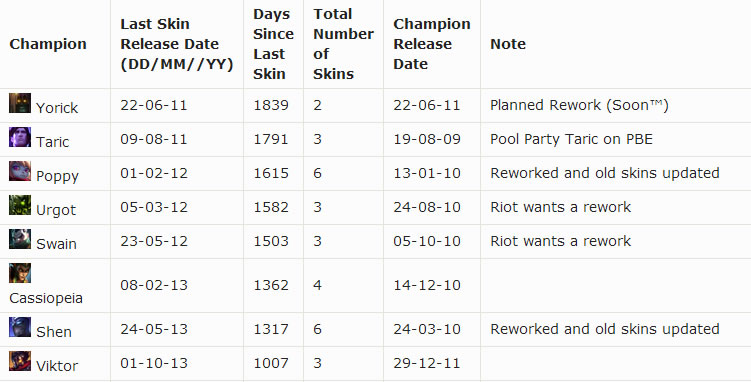Open the Yorick champion name link

[57, 108]
